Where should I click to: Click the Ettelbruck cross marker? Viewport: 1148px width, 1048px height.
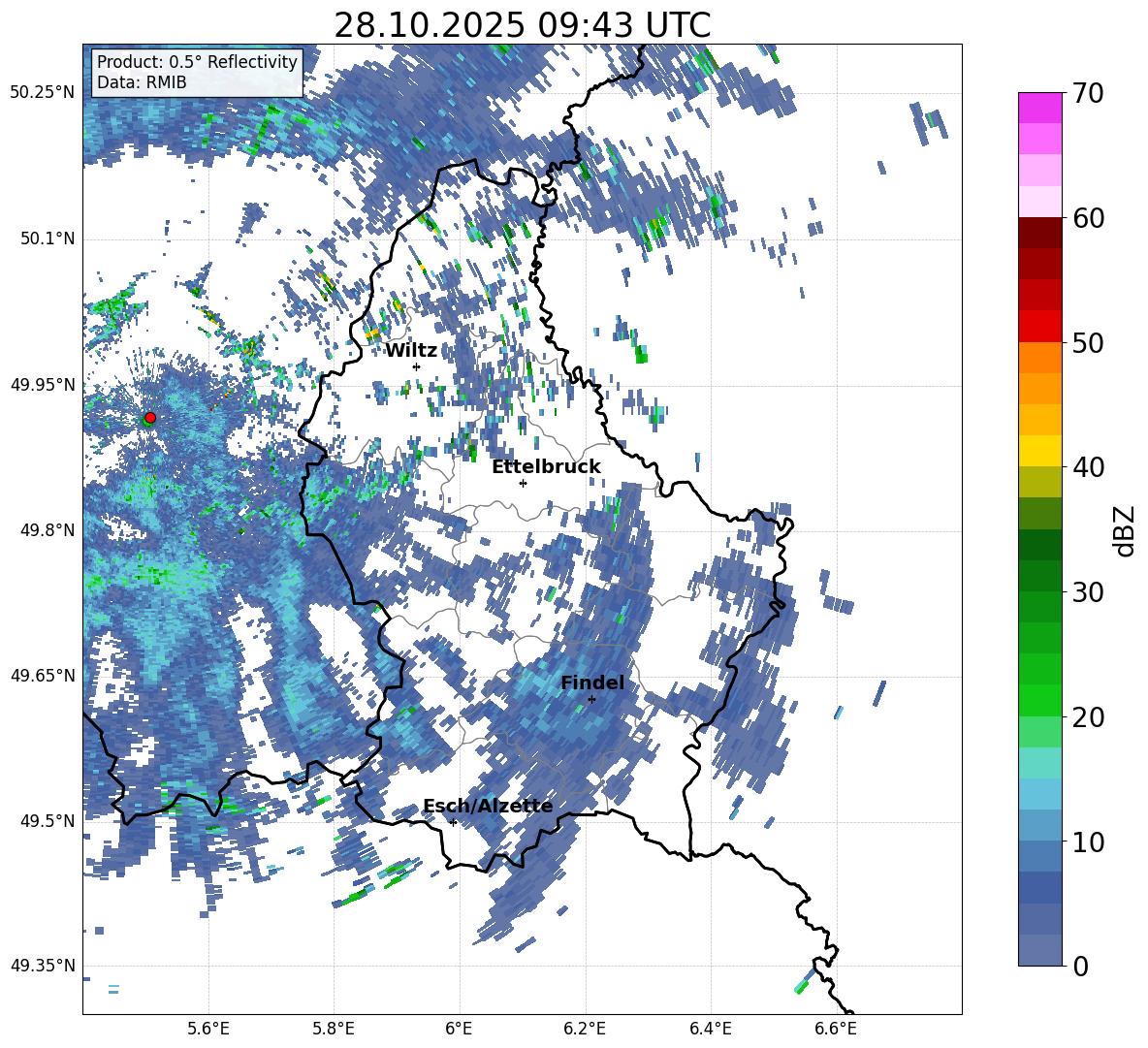pos(523,483)
